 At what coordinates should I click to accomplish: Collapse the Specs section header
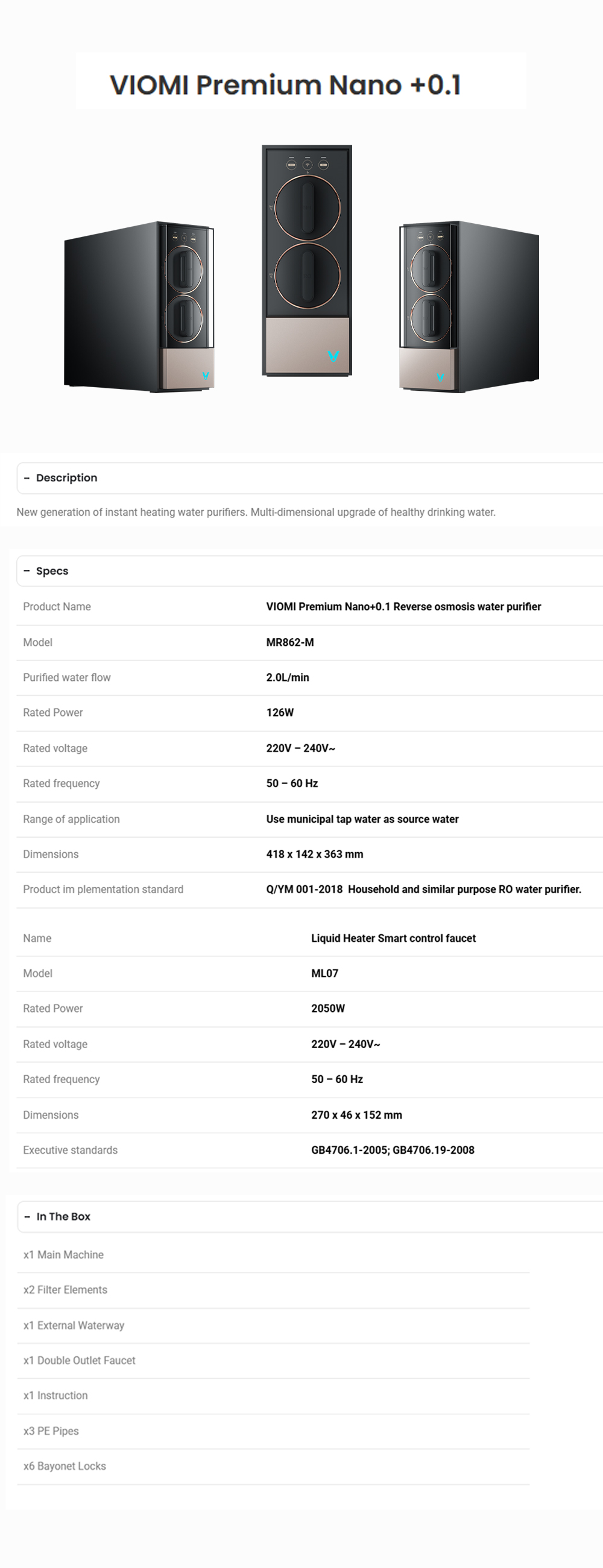click(52, 571)
